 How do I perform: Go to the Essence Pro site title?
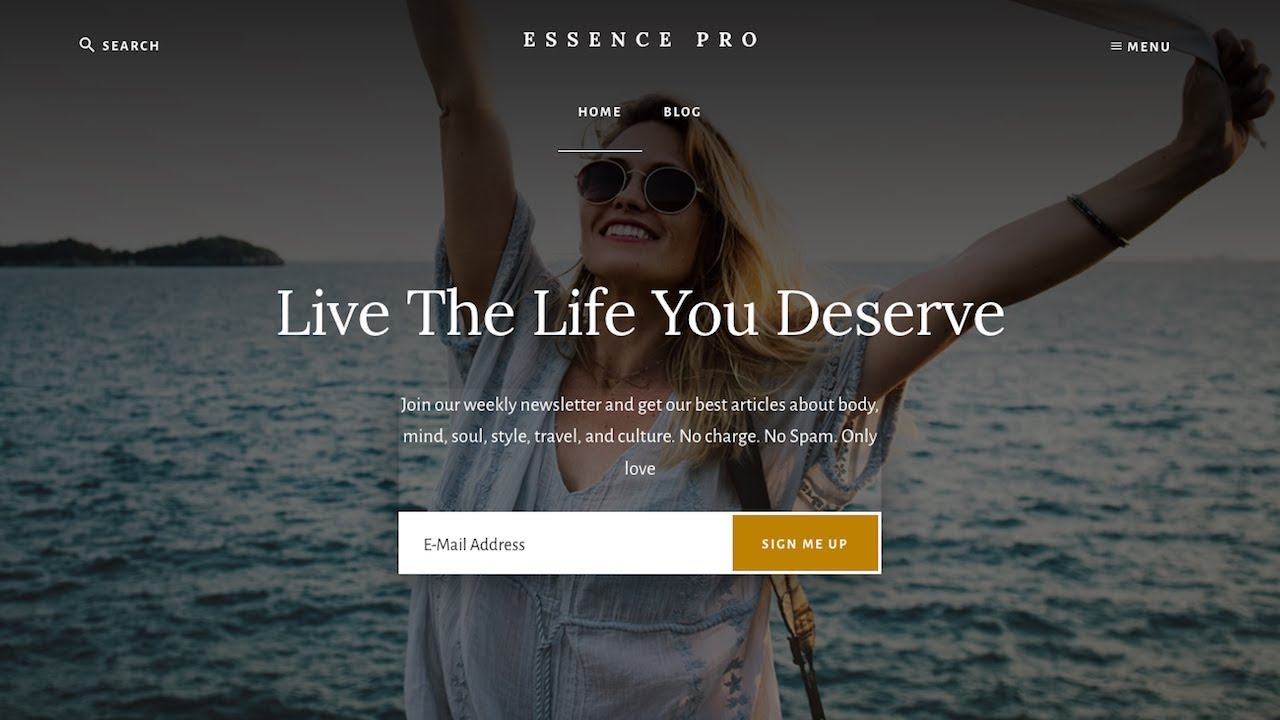tap(641, 40)
